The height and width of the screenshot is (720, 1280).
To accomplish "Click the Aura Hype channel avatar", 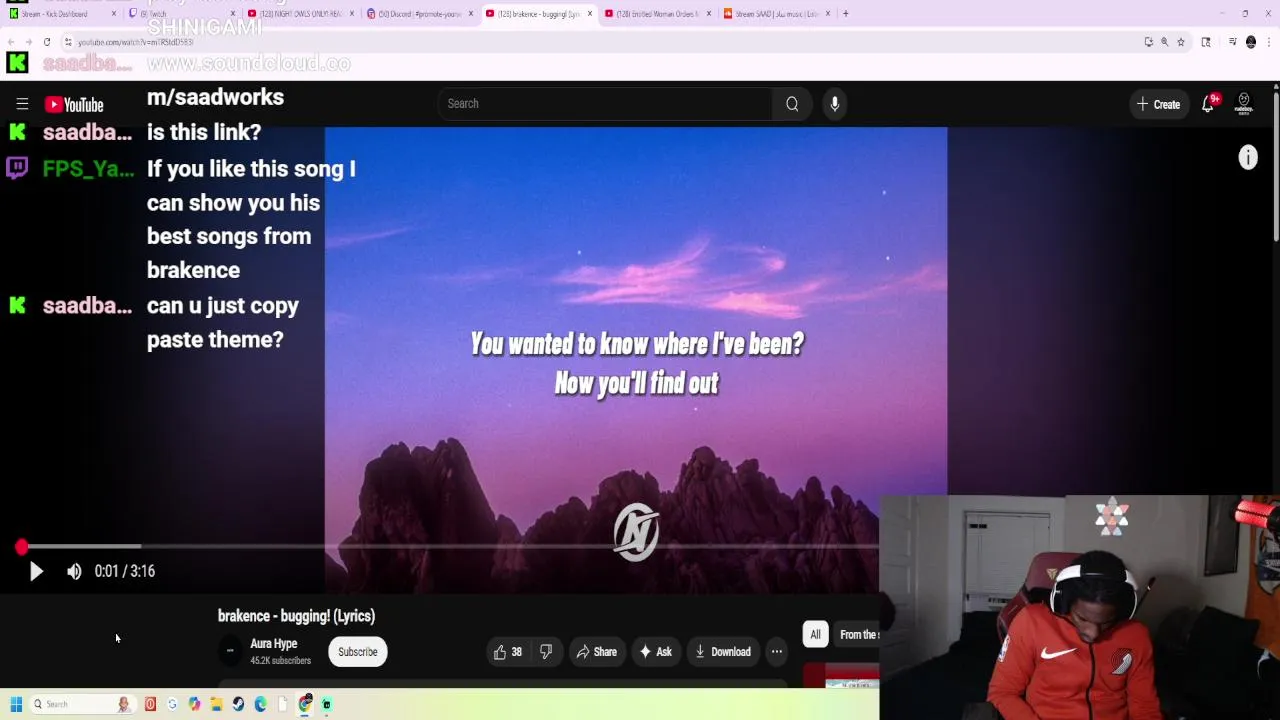I will pyautogui.click(x=230, y=651).
